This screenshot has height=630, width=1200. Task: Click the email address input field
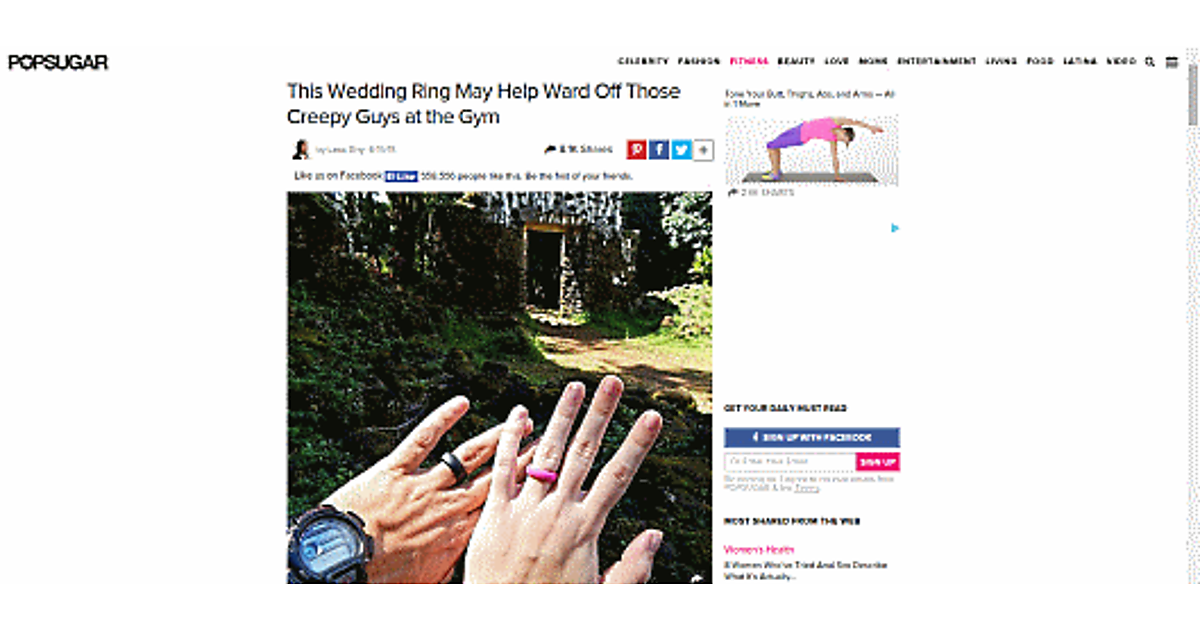pyautogui.click(x=790, y=462)
